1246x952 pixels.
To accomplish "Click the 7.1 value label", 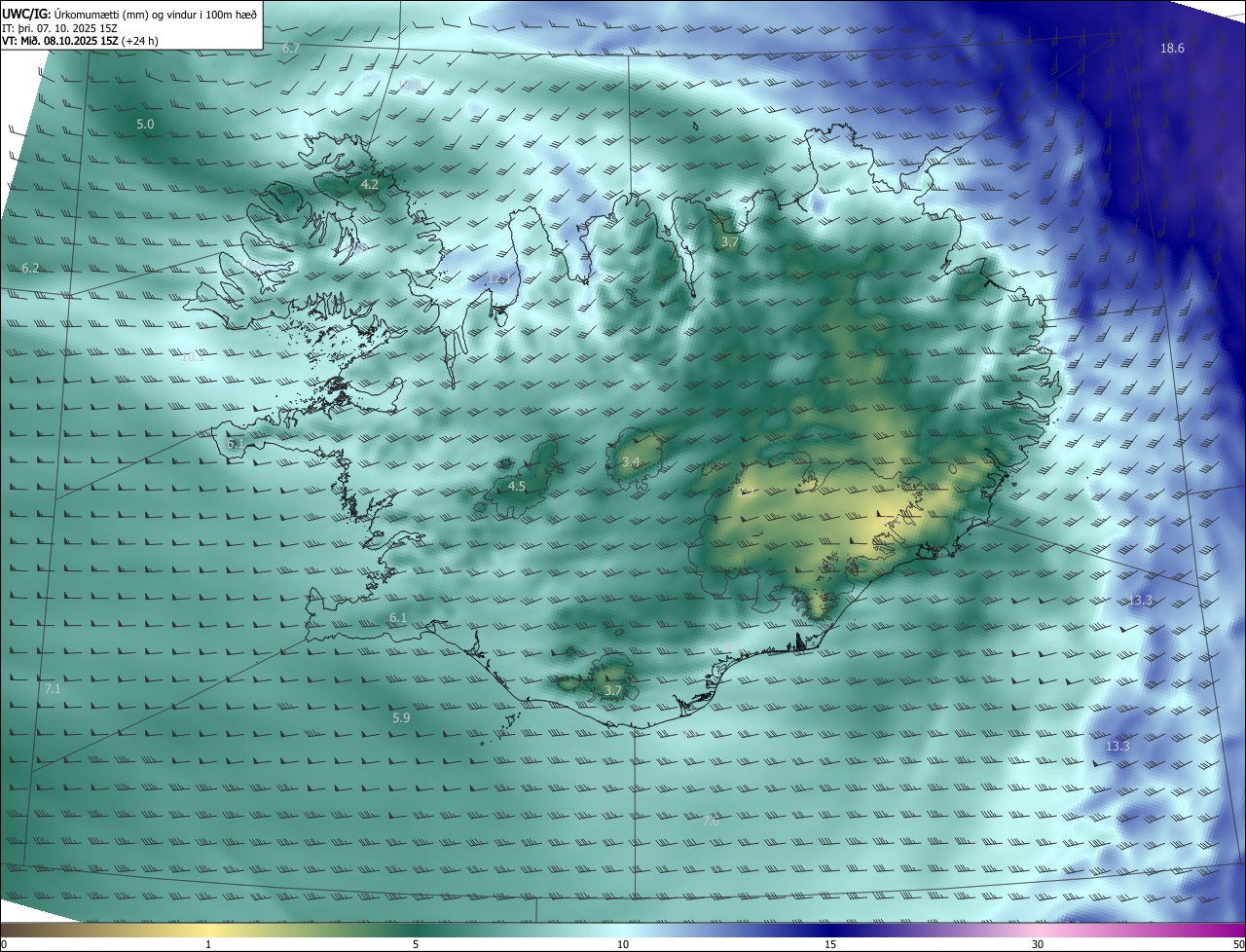I will (53, 688).
